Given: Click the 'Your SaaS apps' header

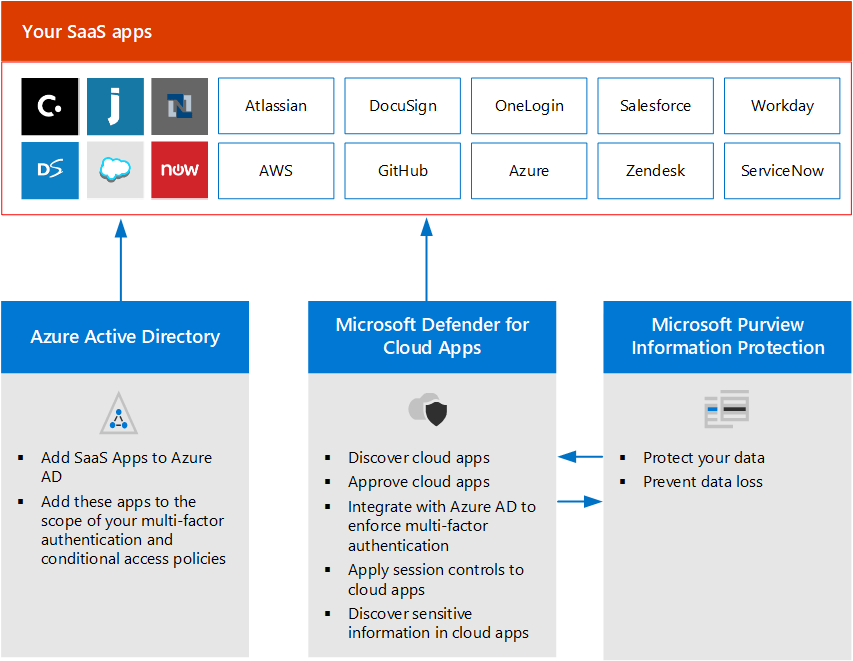Looking at the screenshot, I should [x=426, y=31].
